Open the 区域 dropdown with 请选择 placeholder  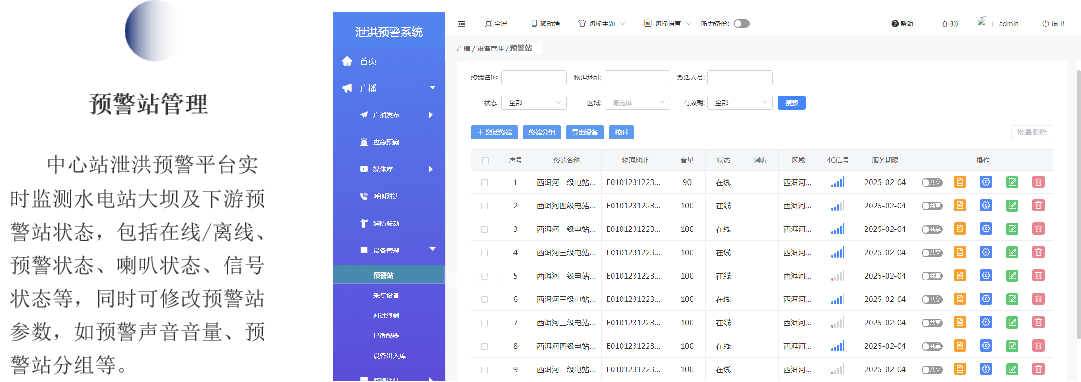[637, 103]
